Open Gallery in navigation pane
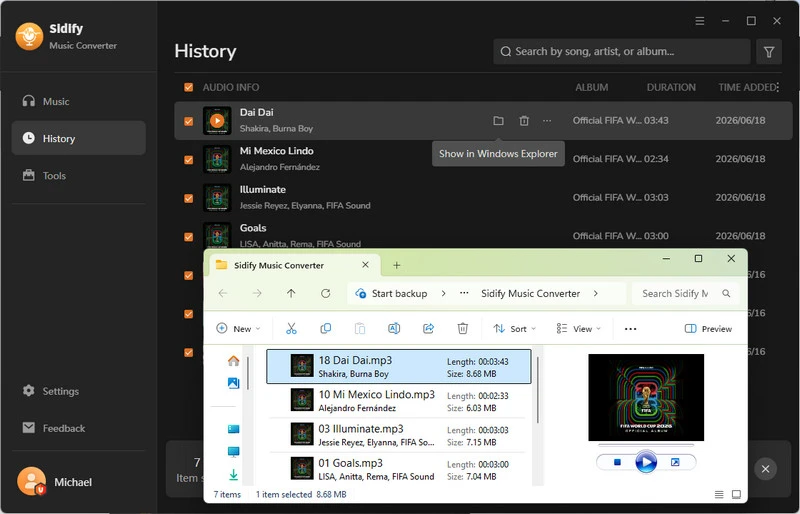The height and width of the screenshot is (514, 800). [233, 383]
